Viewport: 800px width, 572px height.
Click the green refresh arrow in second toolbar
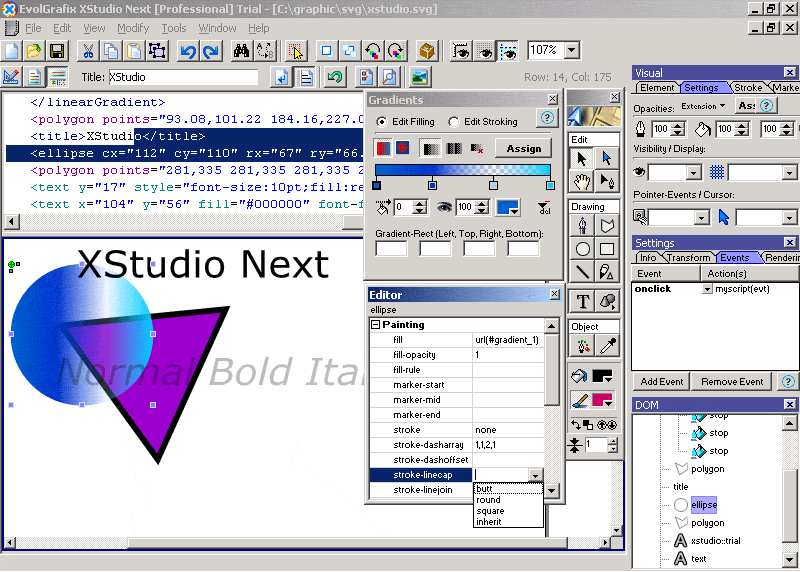tap(335, 77)
